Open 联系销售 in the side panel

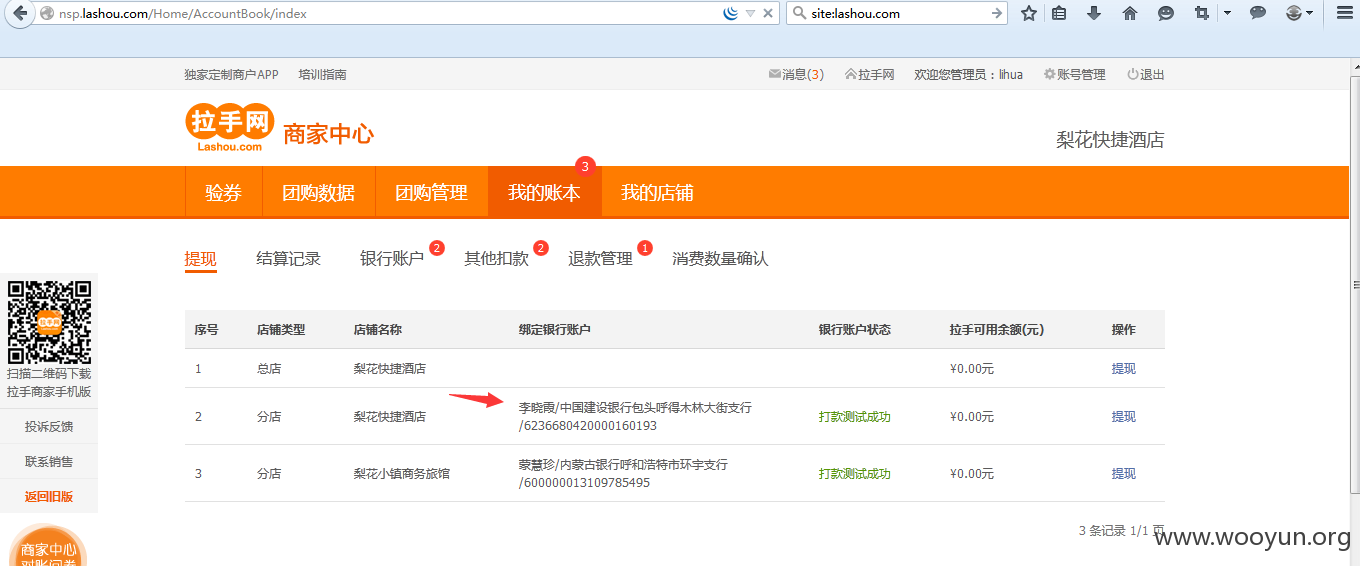[49, 462]
